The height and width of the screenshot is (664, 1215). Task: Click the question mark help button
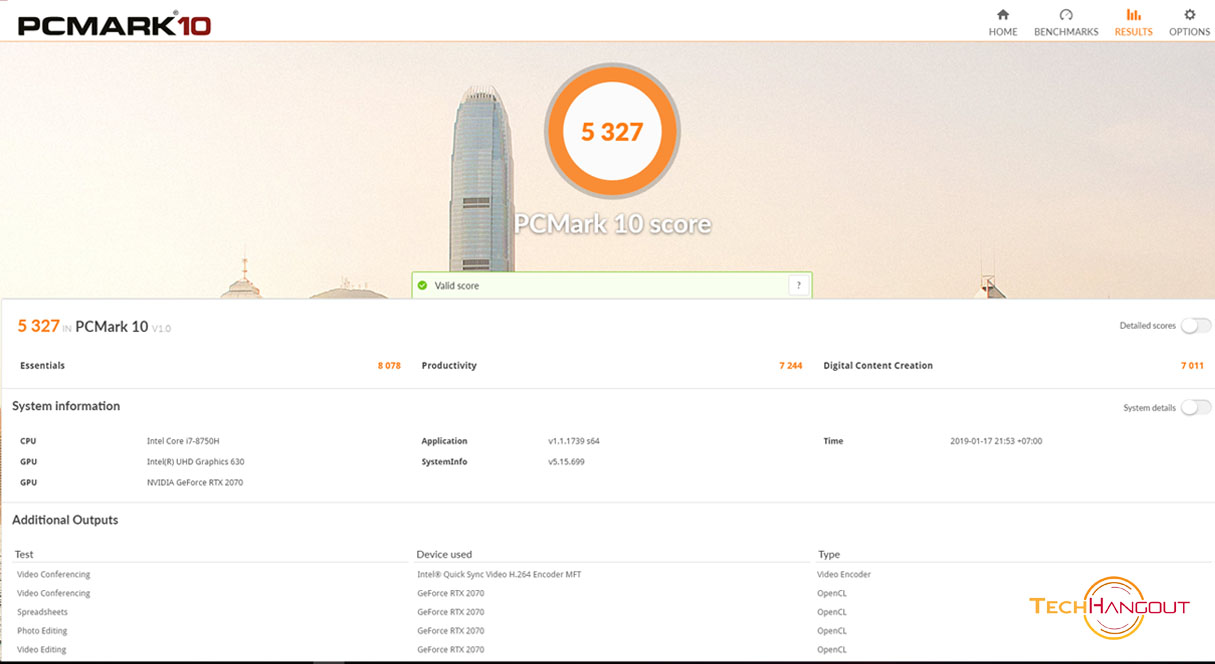click(798, 285)
